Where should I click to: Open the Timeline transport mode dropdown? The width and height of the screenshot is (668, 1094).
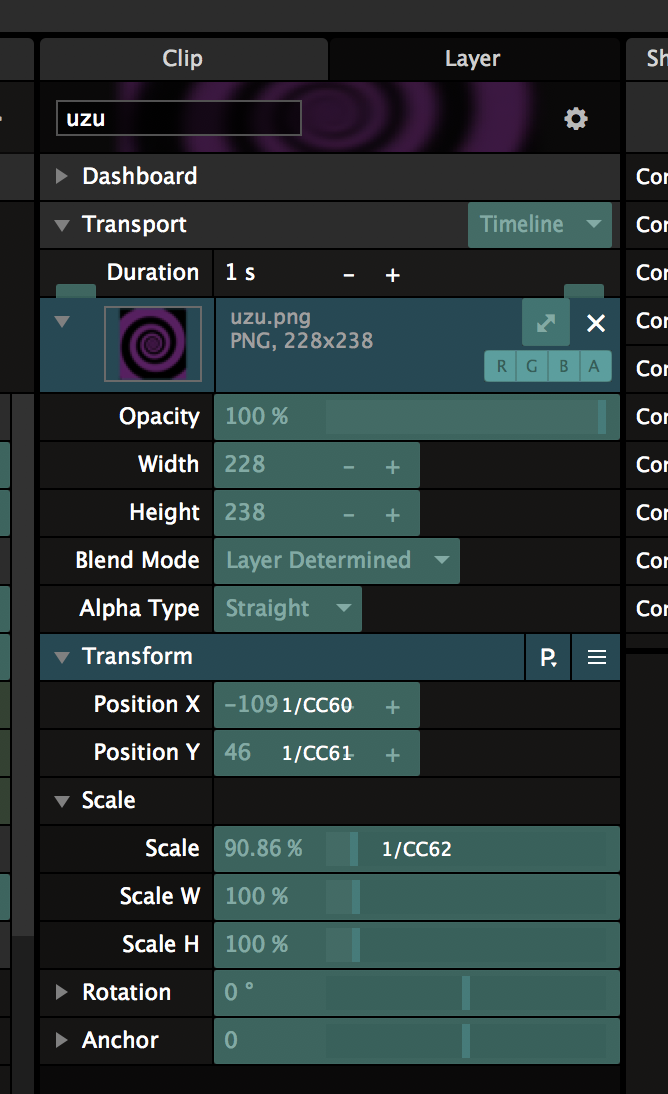540,225
